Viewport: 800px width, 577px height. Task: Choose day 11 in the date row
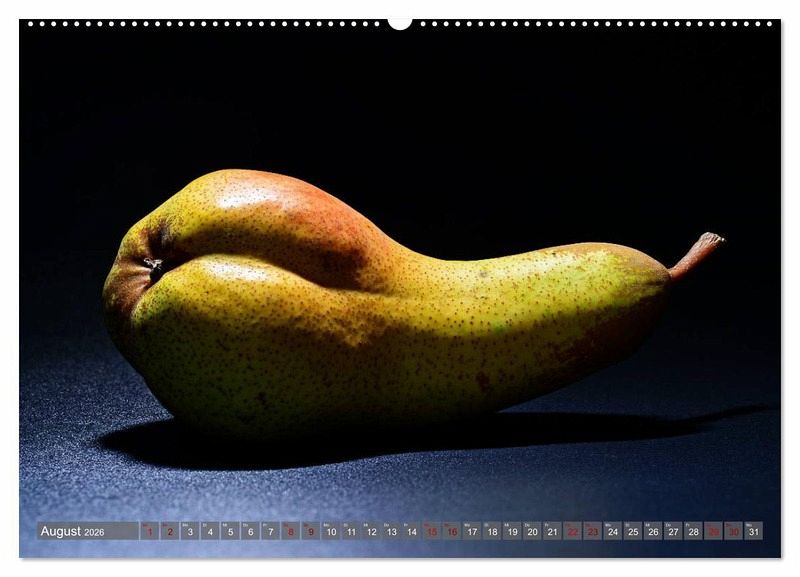[x=351, y=531]
